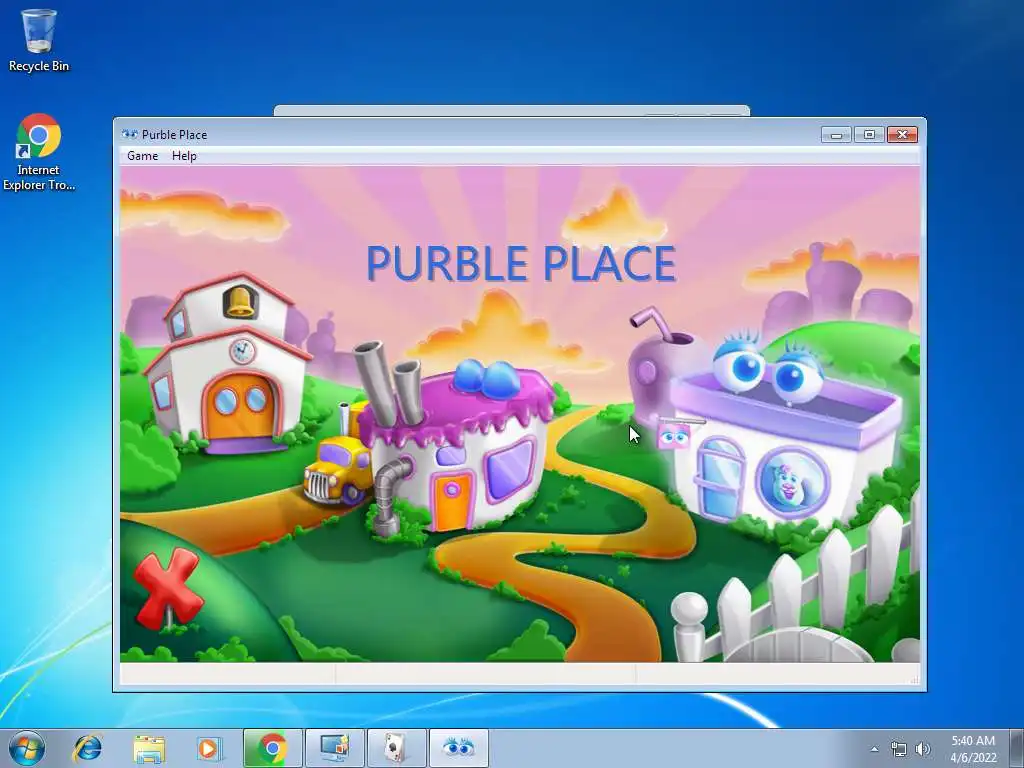
Task: Minimize the Purble Place window
Action: click(836, 135)
